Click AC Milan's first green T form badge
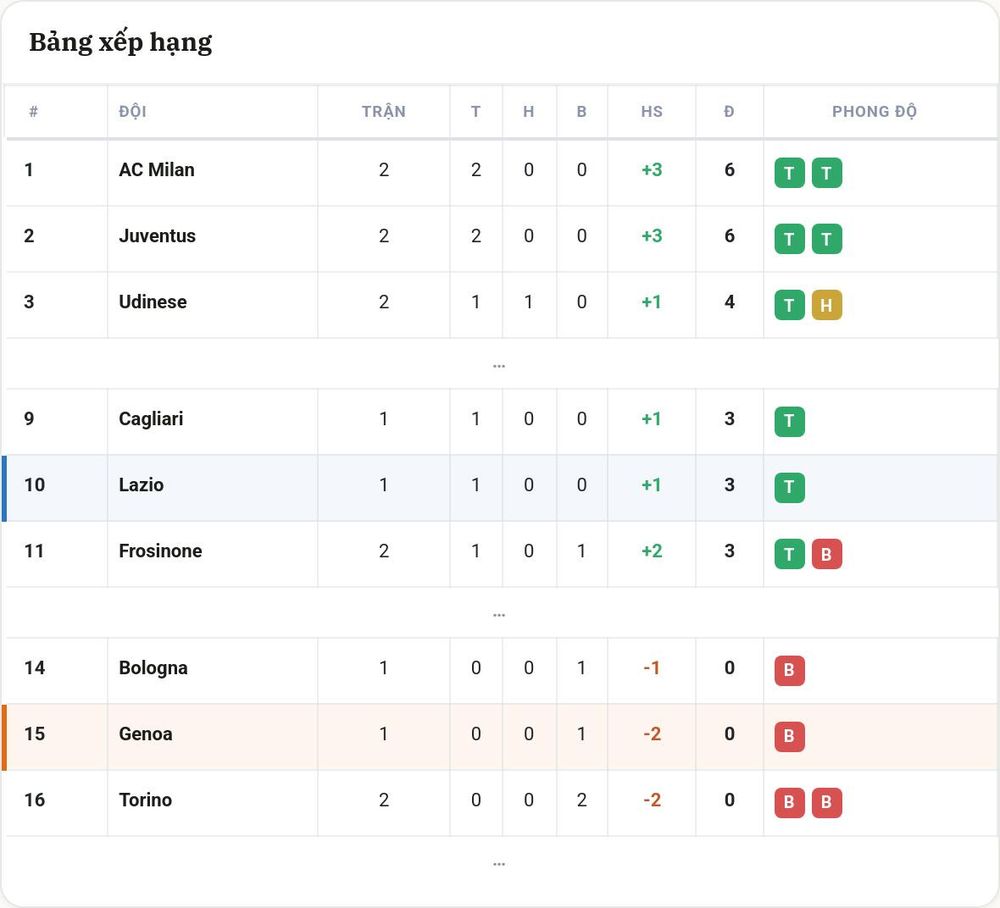 (x=789, y=173)
